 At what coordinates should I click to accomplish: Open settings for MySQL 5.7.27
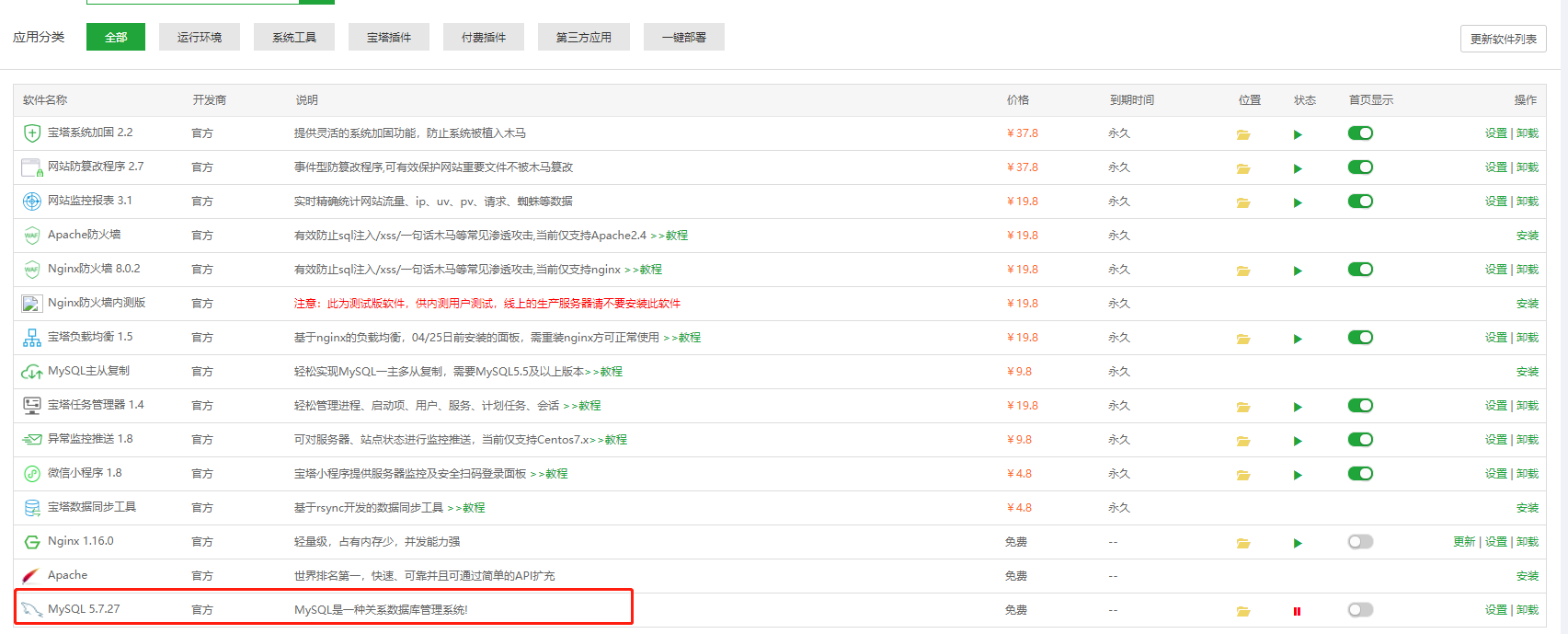1496,610
